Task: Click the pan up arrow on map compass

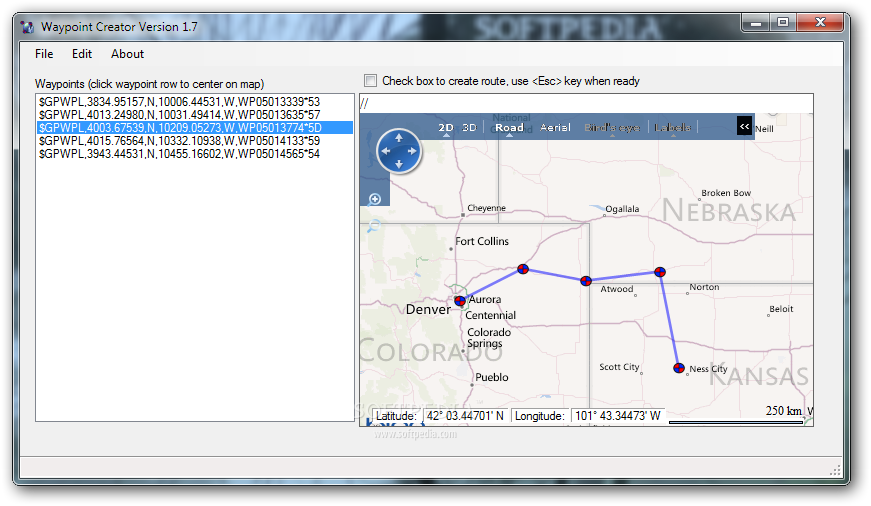Action: tap(398, 138)
